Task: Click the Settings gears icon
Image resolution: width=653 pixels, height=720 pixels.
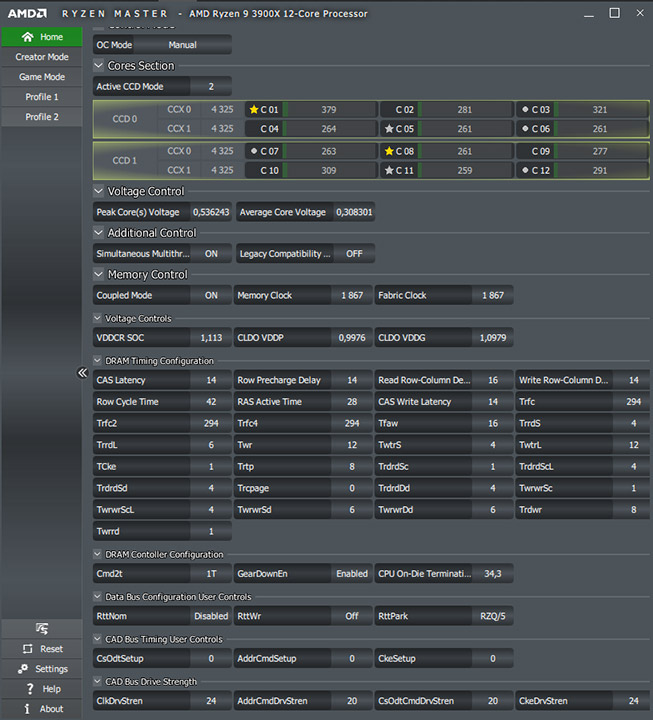Action: pos(23,669)
